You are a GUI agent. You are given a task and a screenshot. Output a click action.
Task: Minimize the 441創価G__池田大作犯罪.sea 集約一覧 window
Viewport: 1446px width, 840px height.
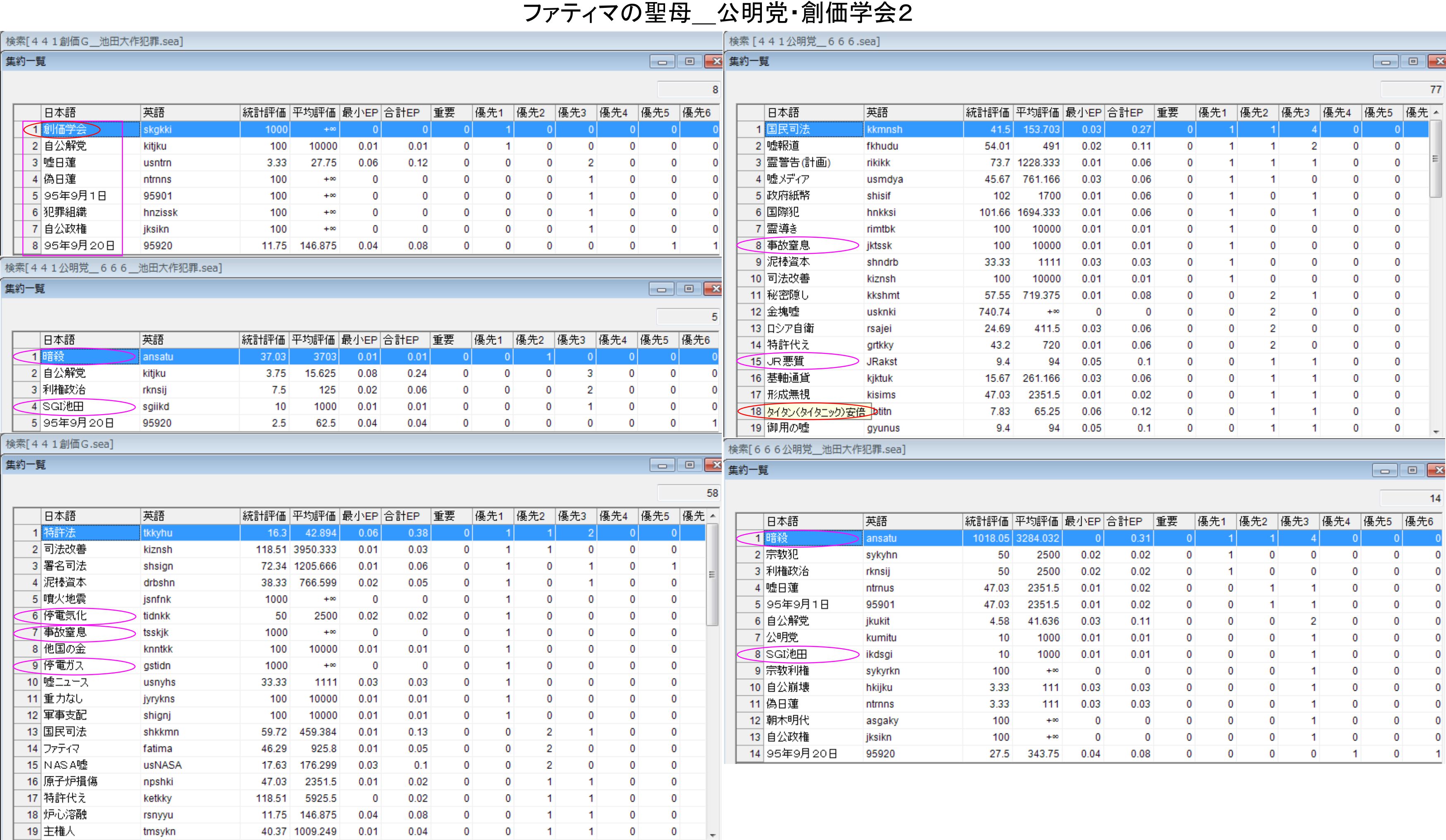pos(662,61)
